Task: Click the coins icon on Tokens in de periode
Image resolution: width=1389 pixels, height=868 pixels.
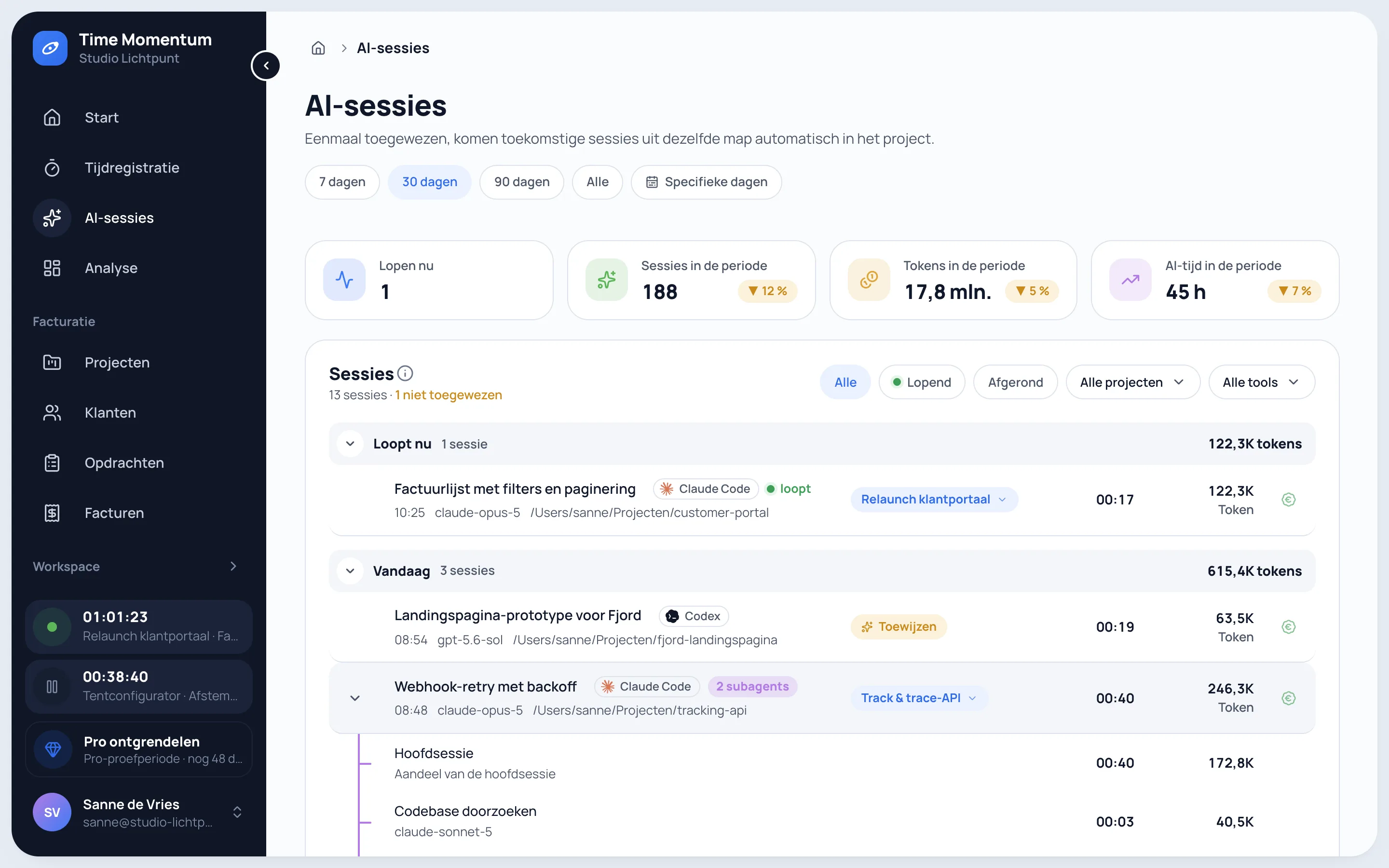Action: (869, 280)
